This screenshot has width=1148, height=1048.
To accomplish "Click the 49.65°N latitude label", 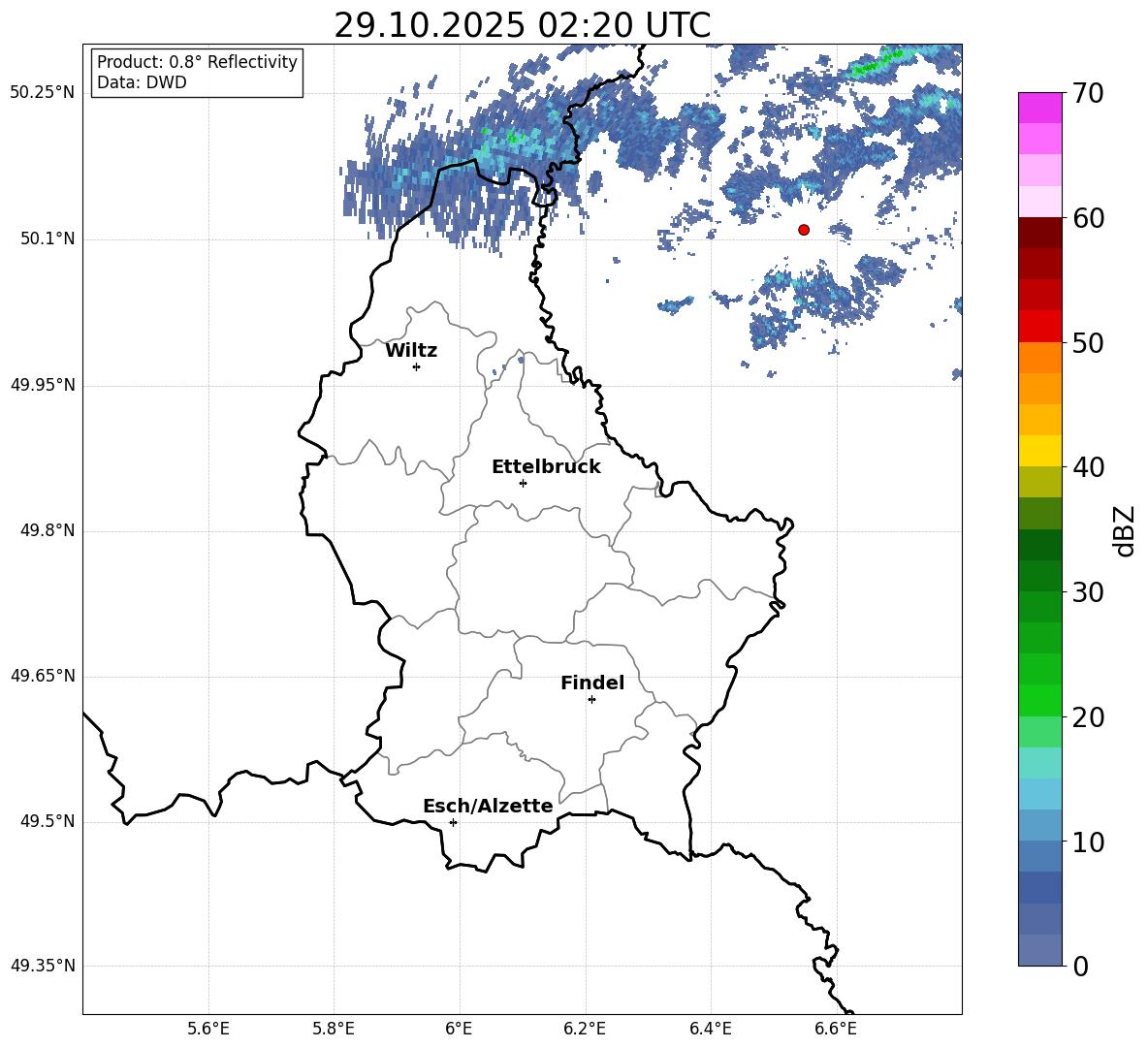I will pos(43,676).
